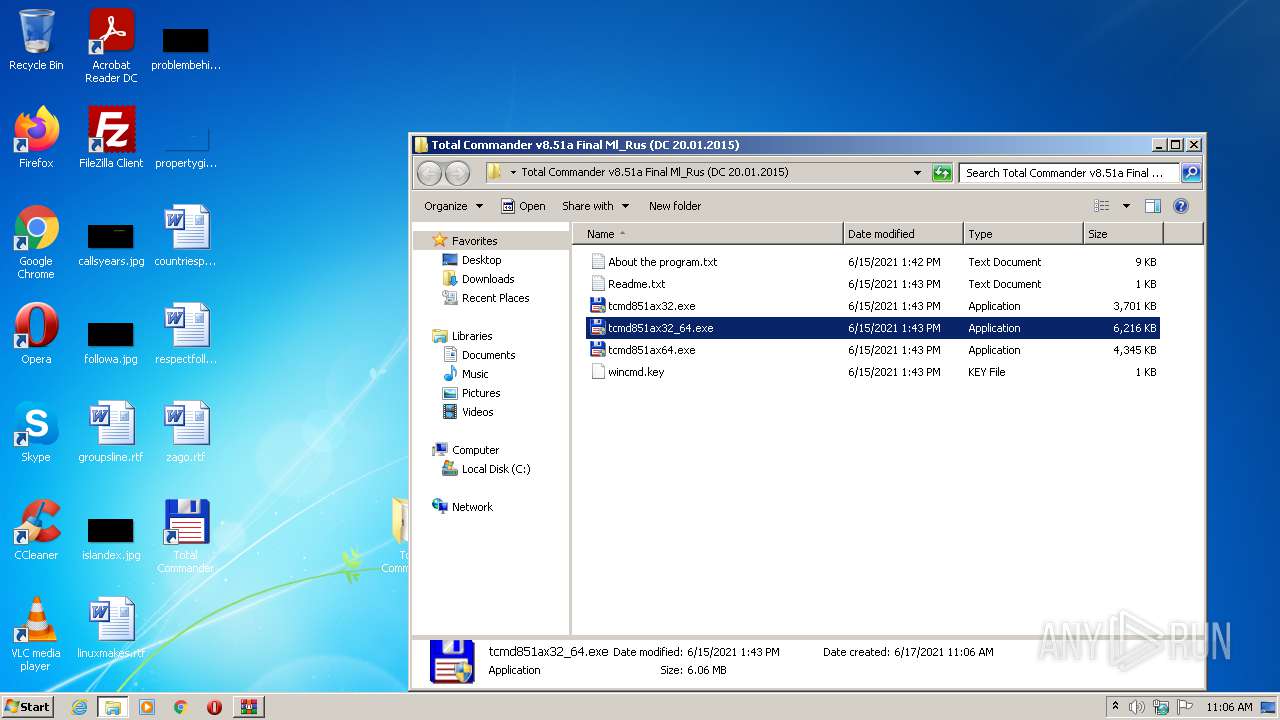
Task: Click Windows Media Player taskbar icon
Action: click(147, 707)
